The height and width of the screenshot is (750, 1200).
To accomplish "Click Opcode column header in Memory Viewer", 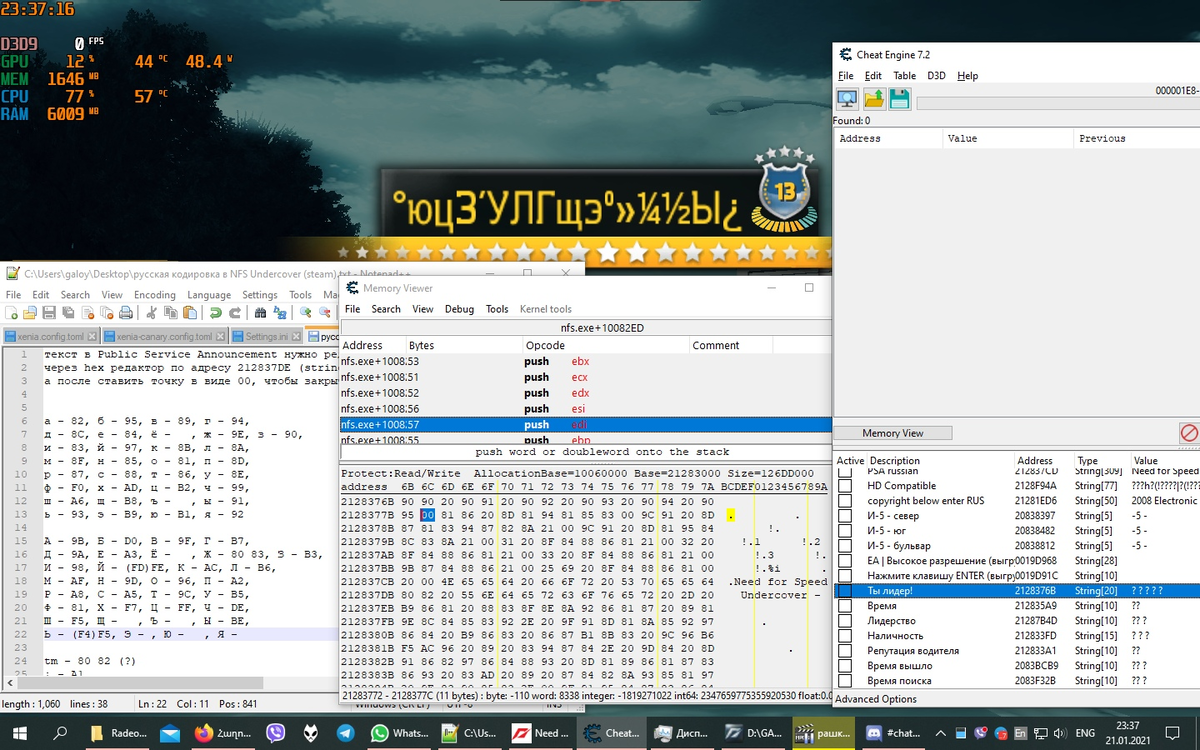I will (x=606, y=345).
